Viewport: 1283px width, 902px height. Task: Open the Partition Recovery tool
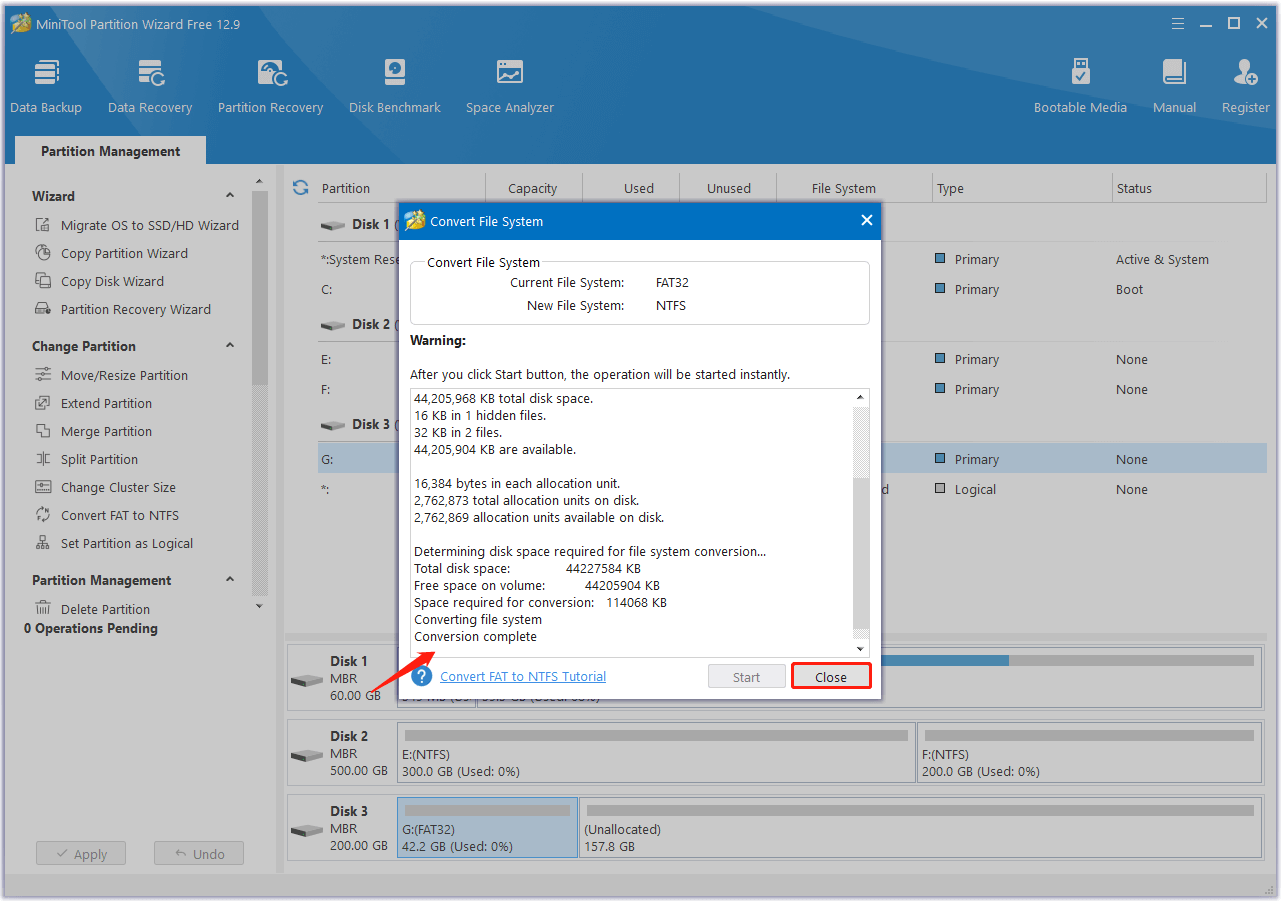click(270, 86)
